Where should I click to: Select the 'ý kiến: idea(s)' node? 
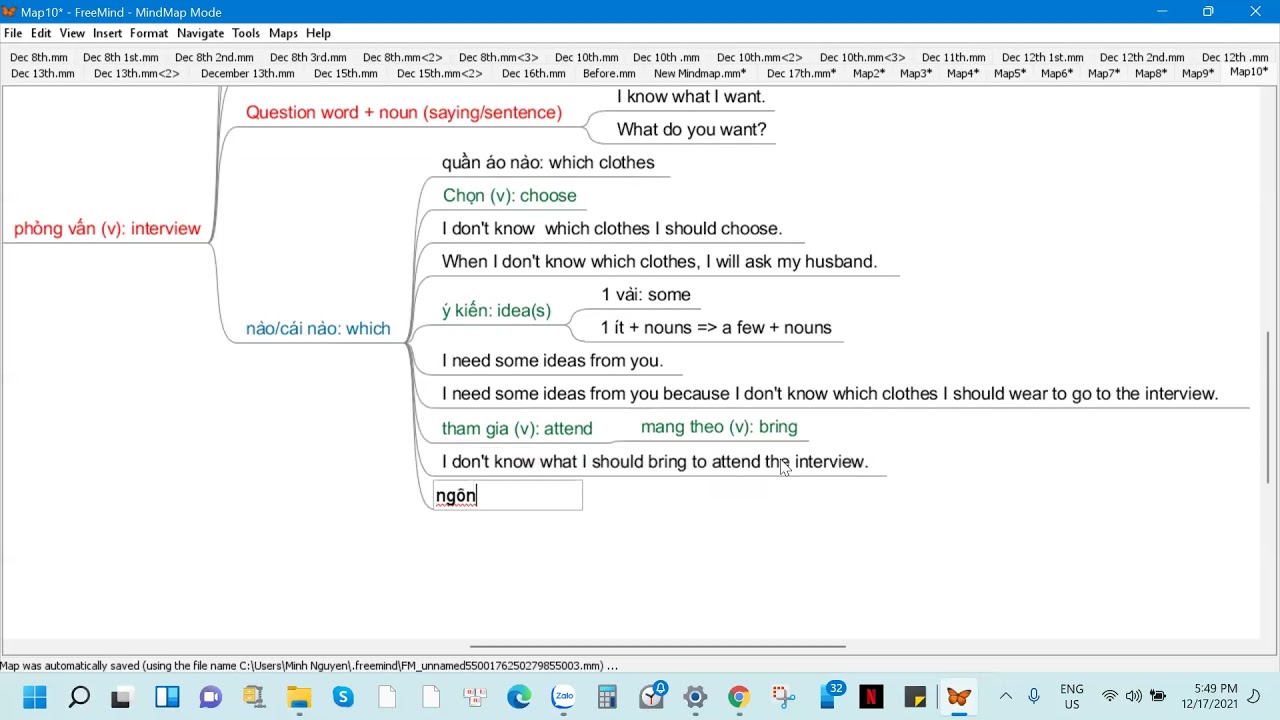pyautogui.click(x=496, y=310)
